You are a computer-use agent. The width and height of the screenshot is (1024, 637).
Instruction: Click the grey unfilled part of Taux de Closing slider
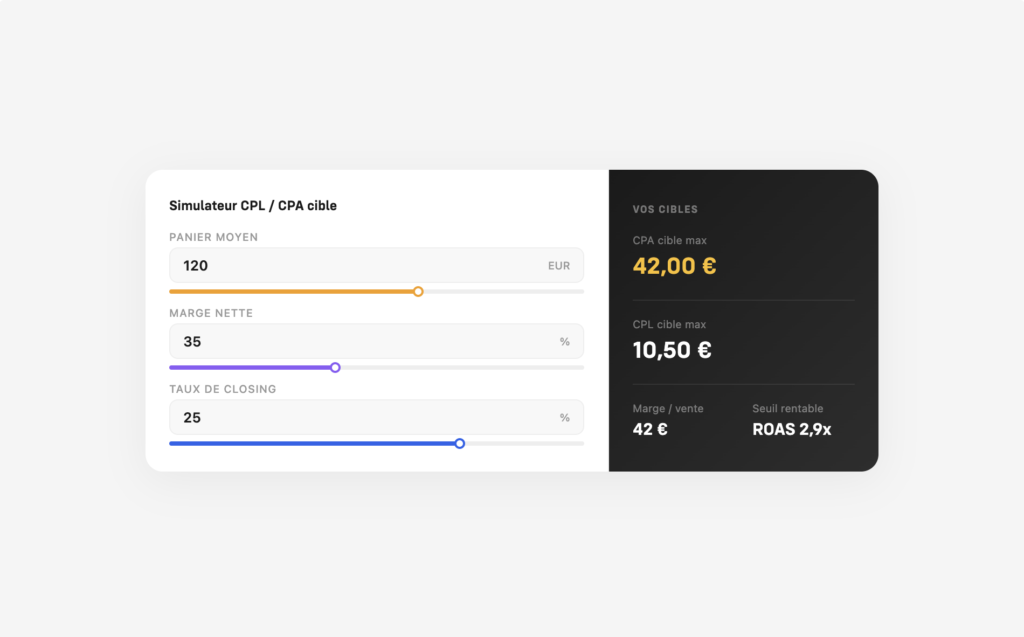pos(523,443)
